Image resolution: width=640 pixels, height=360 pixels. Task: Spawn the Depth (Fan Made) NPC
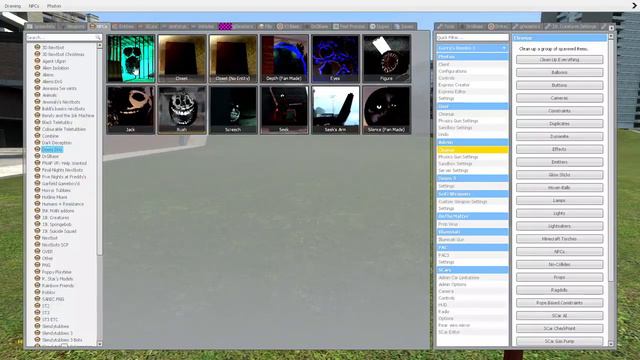284,59
